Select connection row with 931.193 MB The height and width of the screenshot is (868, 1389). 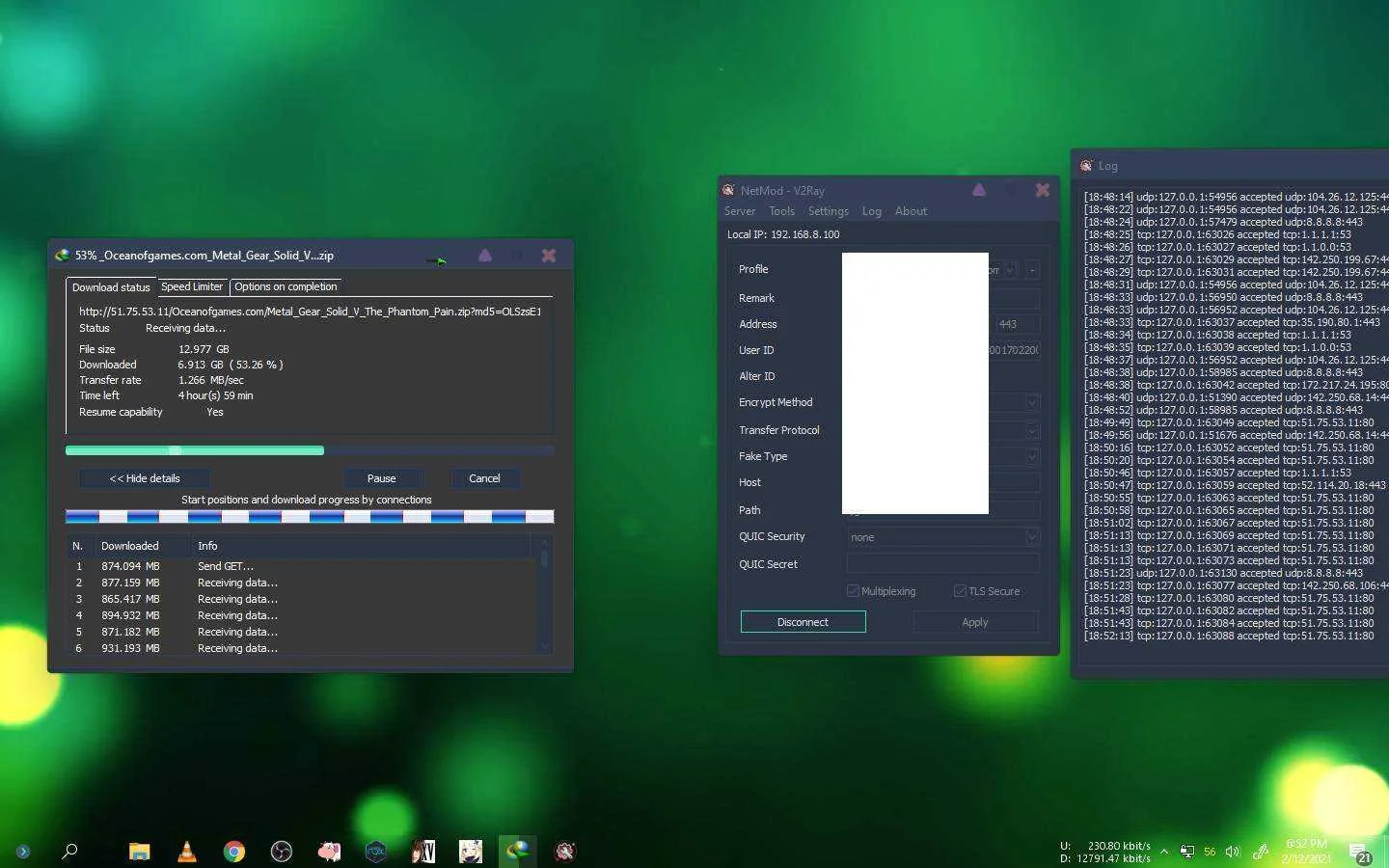[302, 648]
